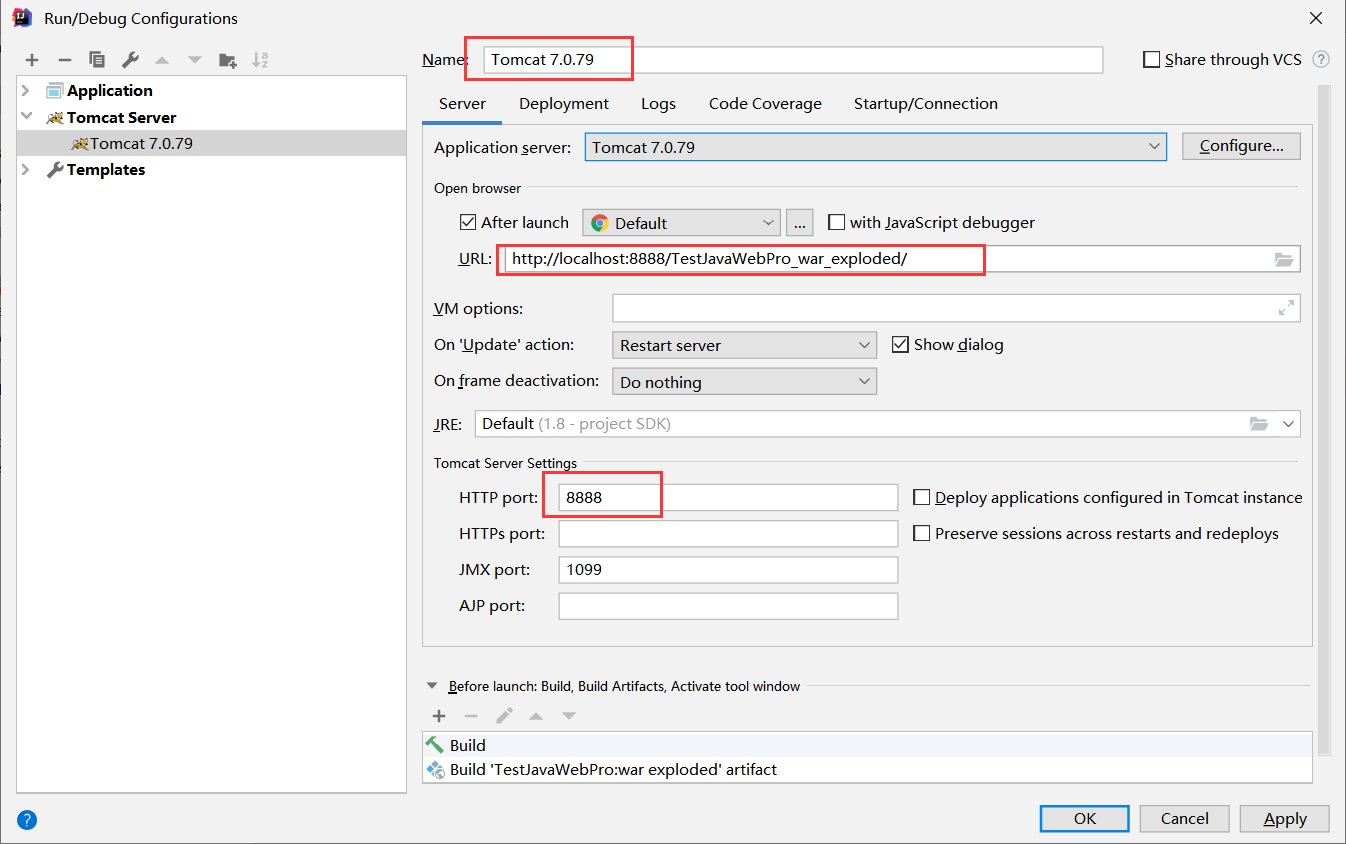This screenshot has height=844, width=1346.
Task: Click the down triangle under Before launch
Action: 569,716
